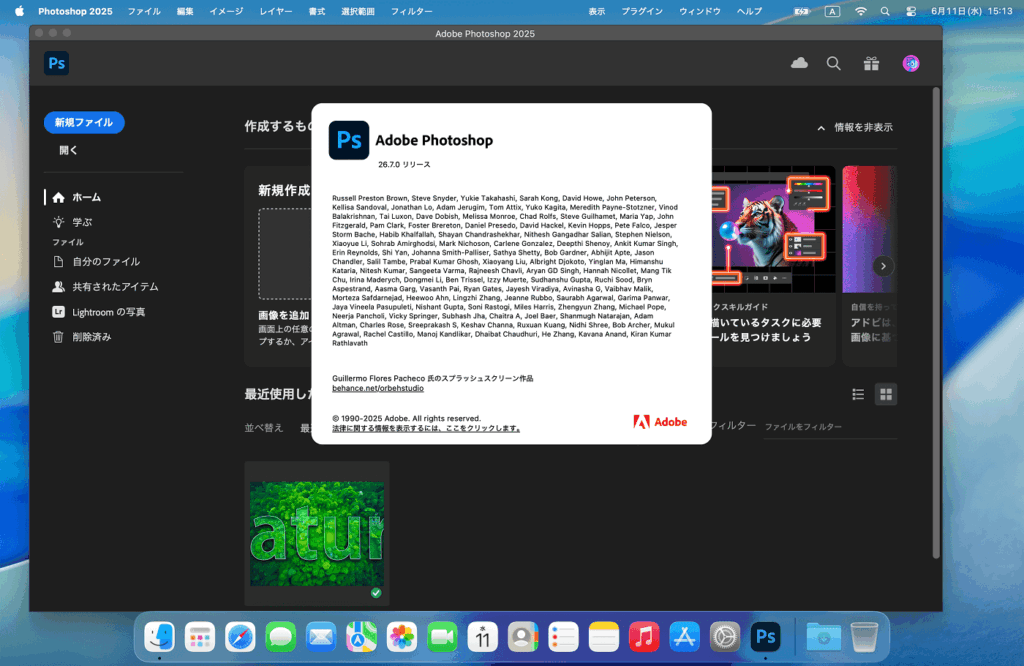Open the search magnifier in Photoshop header
The image size is (1024, 666).
pos(833,63)
